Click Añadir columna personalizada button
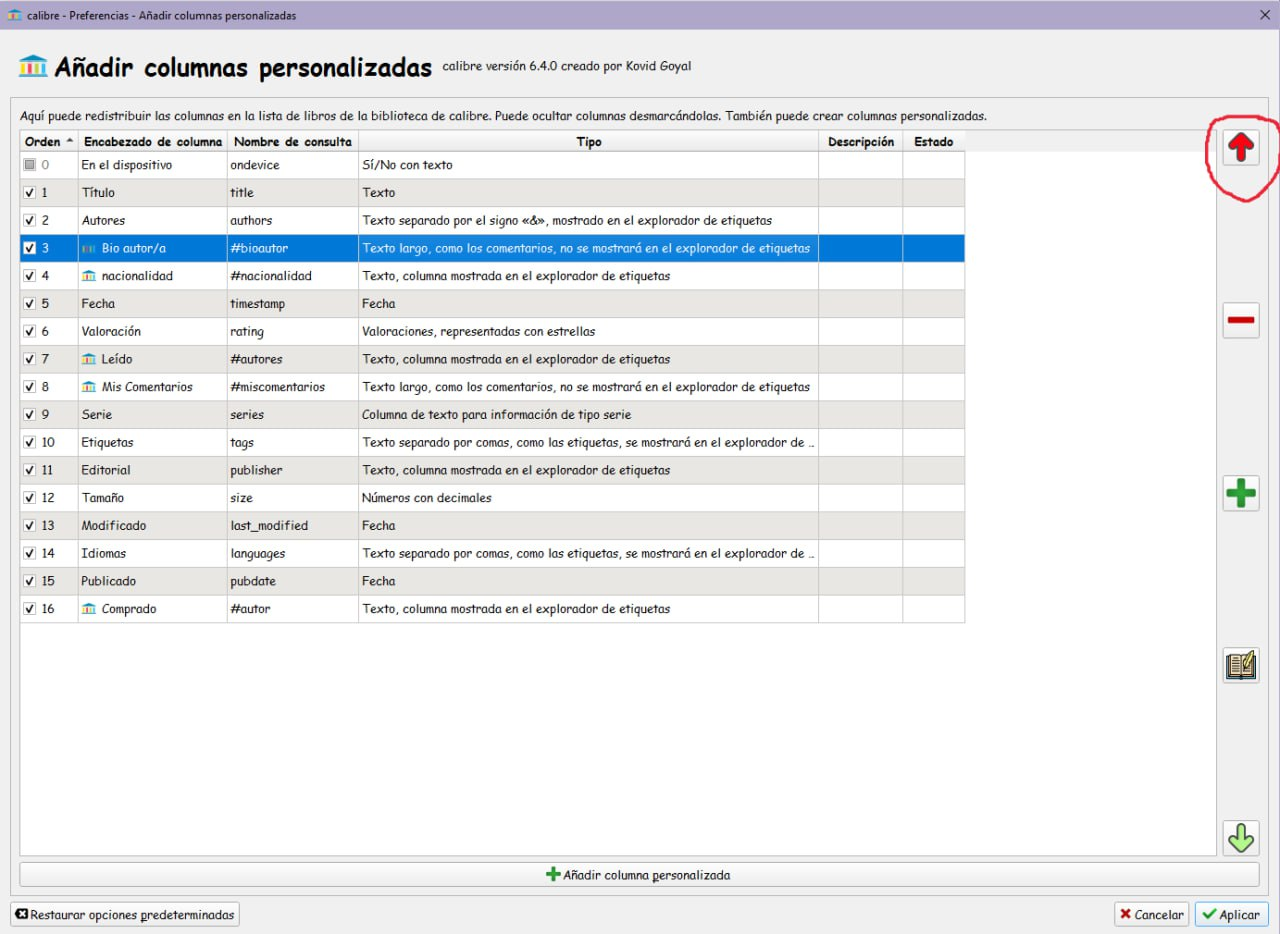Image resolution: width=1280 pixels, height=934 pixels. (x=639, y=875)
